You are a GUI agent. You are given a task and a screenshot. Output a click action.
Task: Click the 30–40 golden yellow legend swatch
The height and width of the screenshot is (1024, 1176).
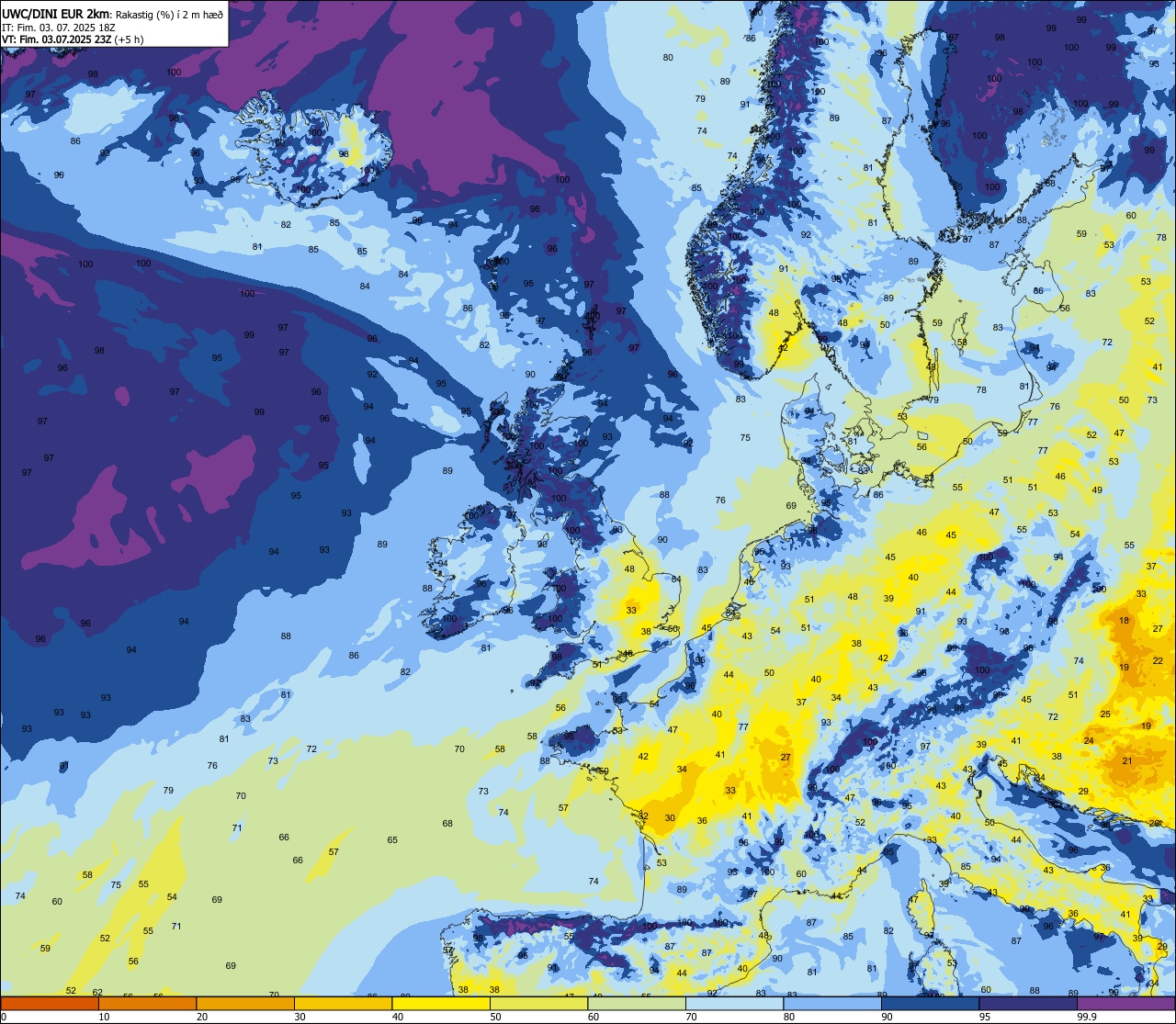(x=343, y=1004)
